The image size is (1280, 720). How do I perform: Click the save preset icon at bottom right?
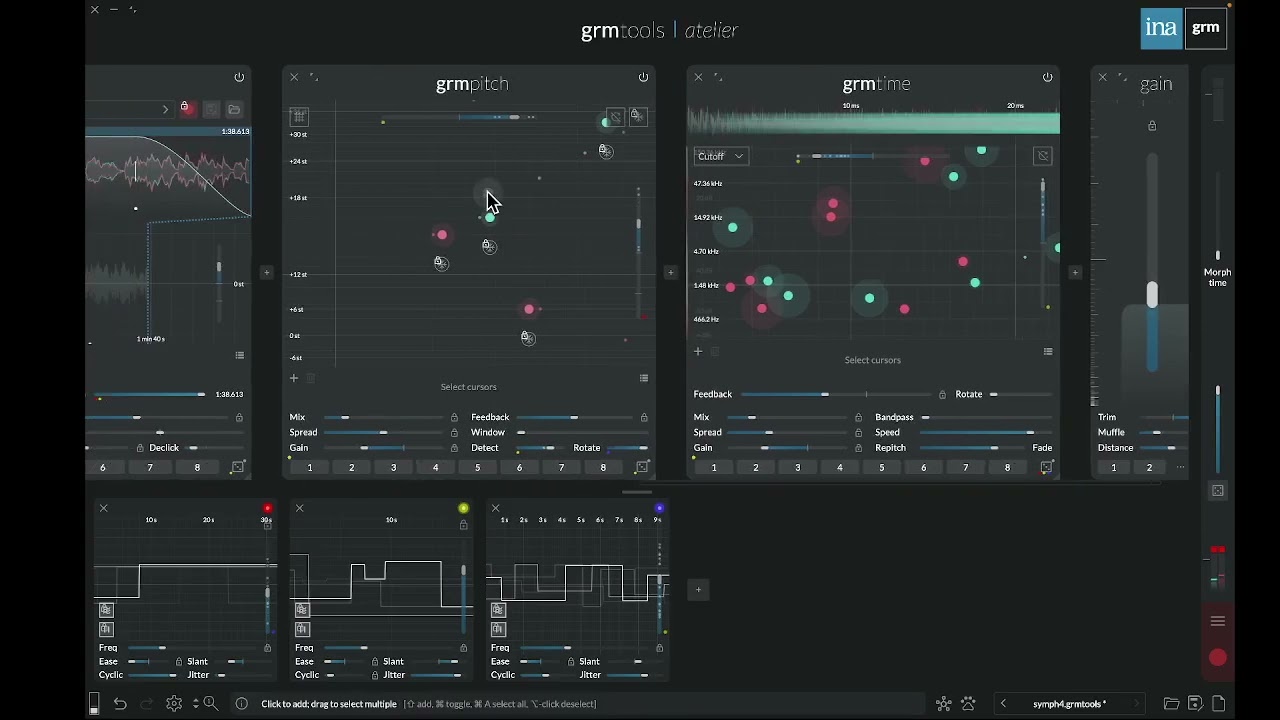tap(1195, 704)
